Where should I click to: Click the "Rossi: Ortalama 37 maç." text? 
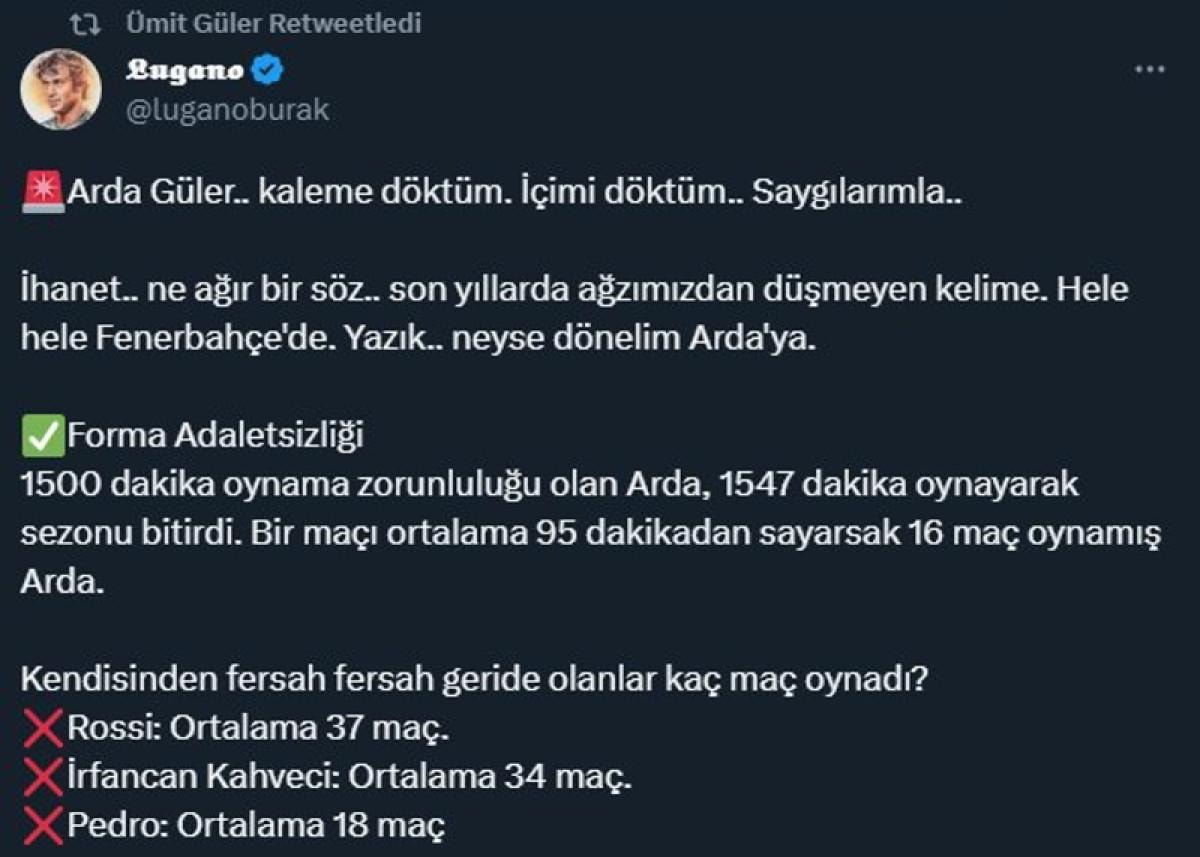pos(258,729)
